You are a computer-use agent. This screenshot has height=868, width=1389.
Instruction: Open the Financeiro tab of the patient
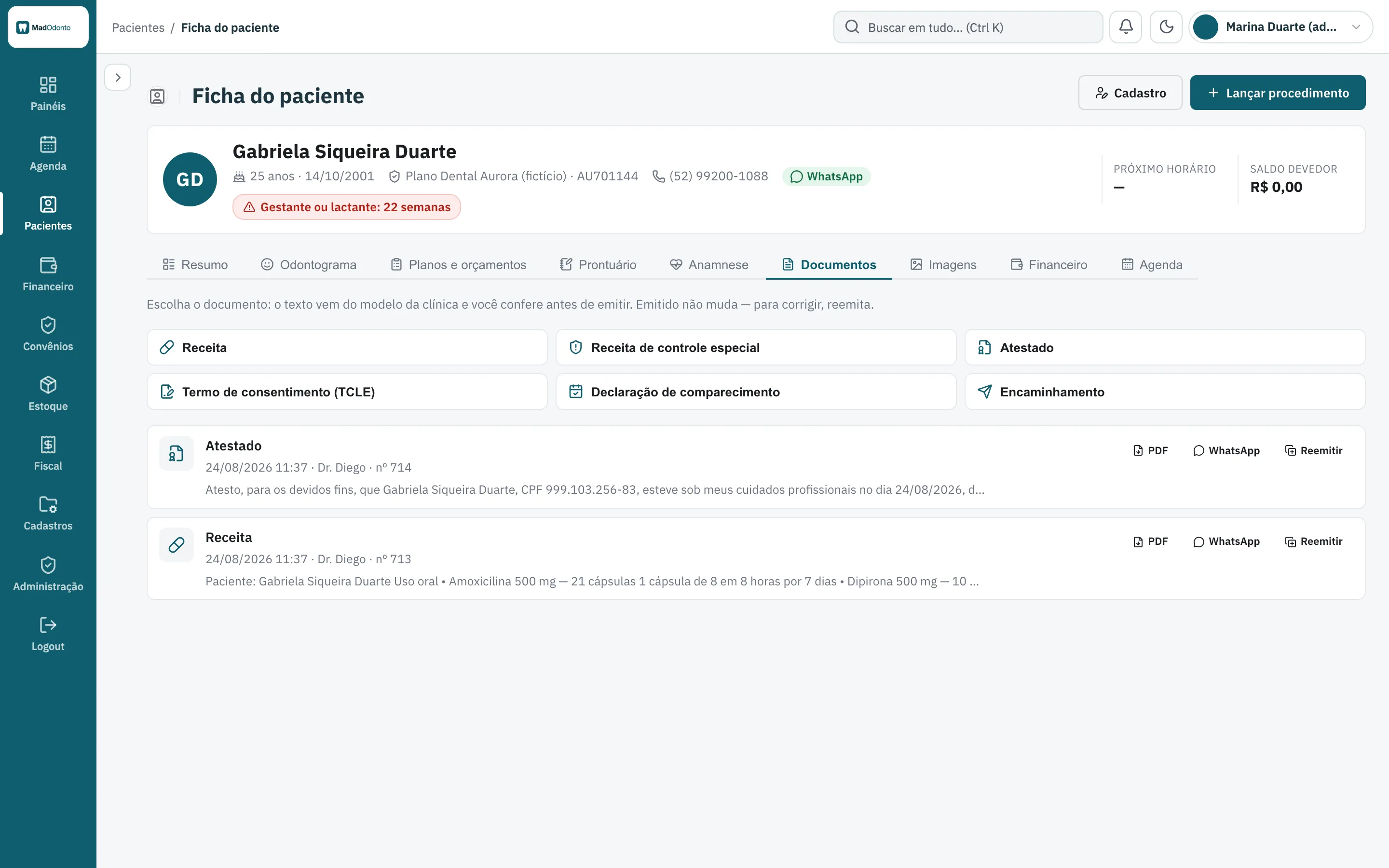point(1049,265)
